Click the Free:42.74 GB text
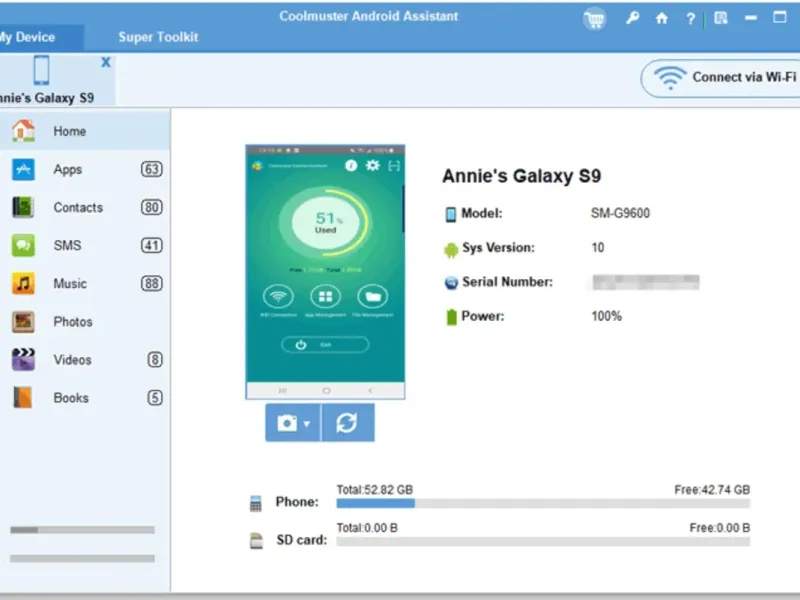The width and height of the screenshot is (800, 600). pyautogui.click(x=712, y=490)
